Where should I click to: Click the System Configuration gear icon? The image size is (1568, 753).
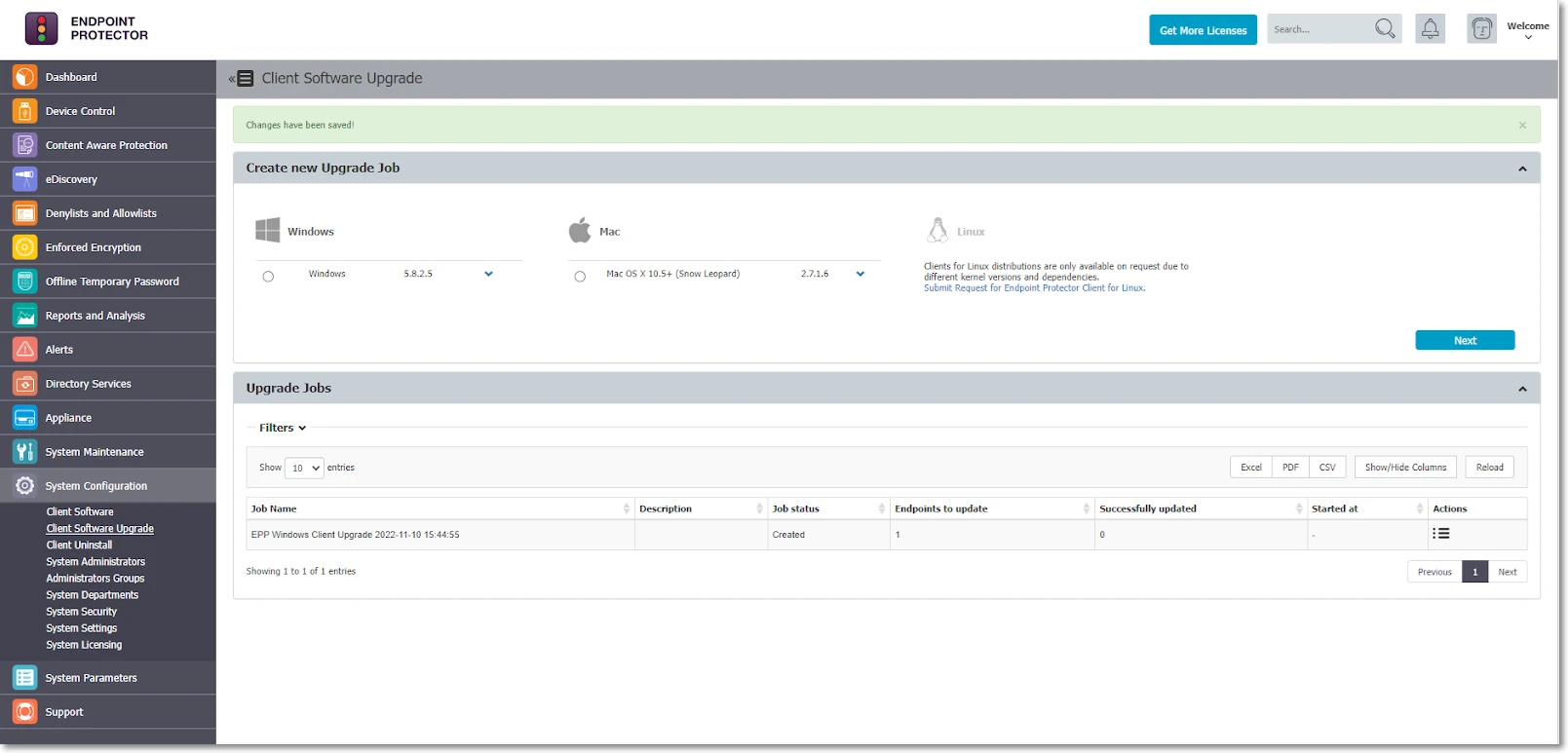(25, 486)
